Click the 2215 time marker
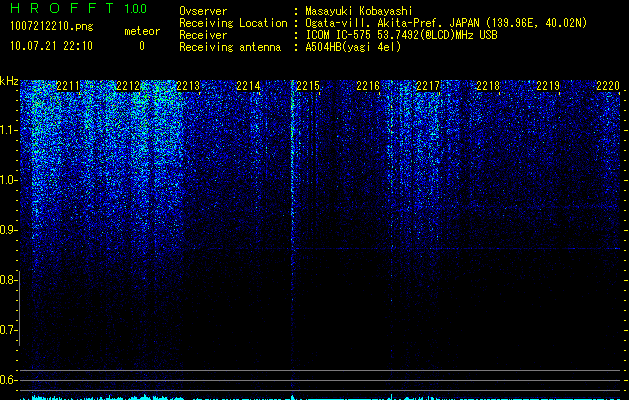 308,86
